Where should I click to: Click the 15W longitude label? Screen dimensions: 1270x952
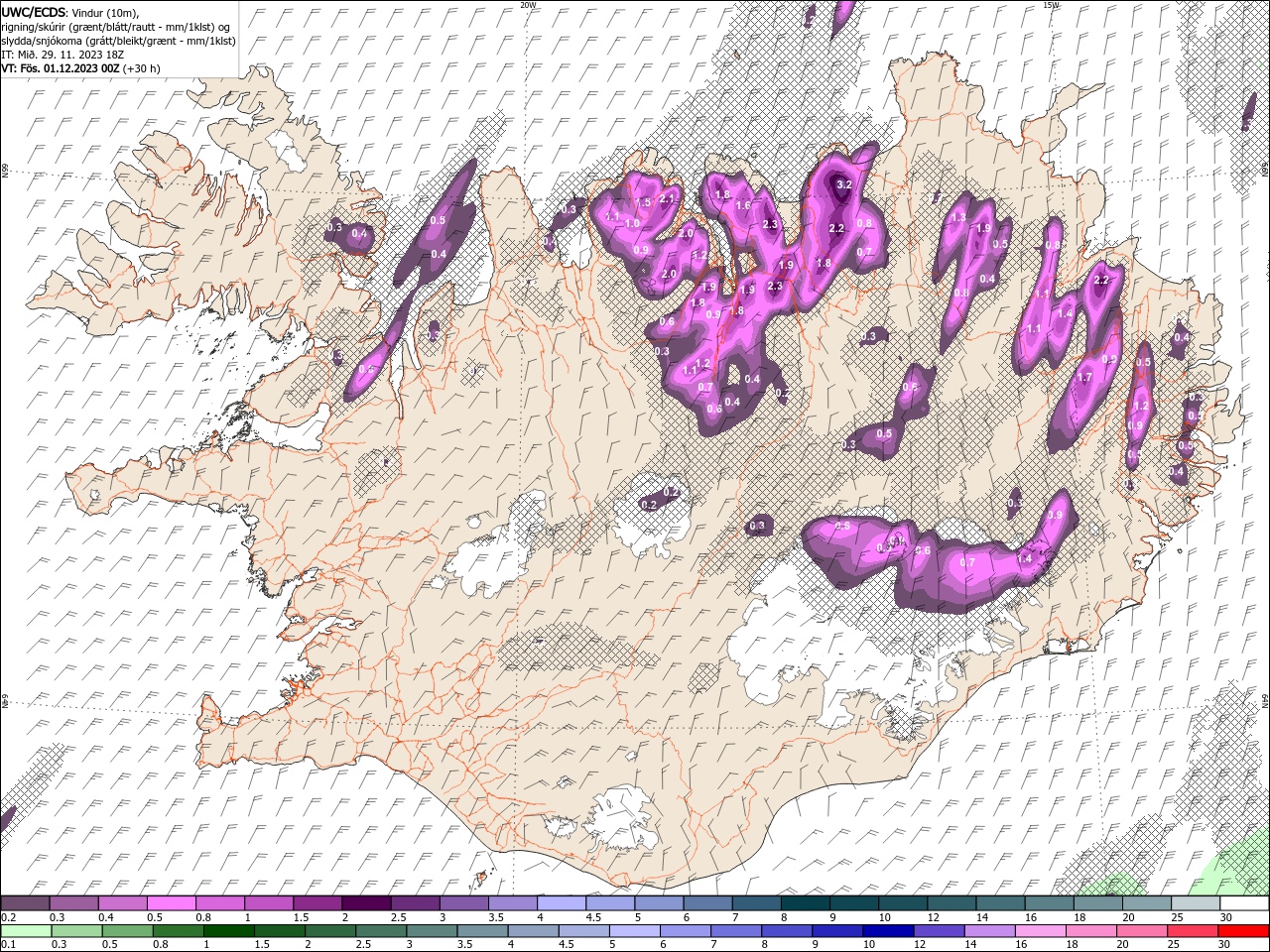pos(1051,5)
